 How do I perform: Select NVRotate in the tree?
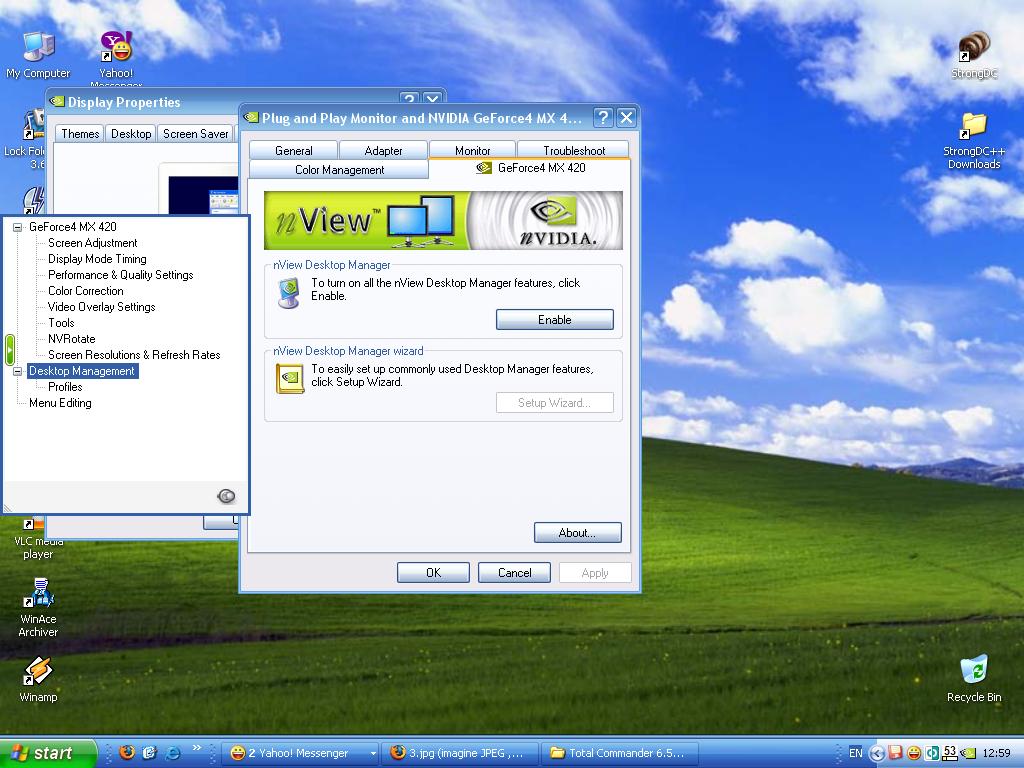(x=72, y=339)
